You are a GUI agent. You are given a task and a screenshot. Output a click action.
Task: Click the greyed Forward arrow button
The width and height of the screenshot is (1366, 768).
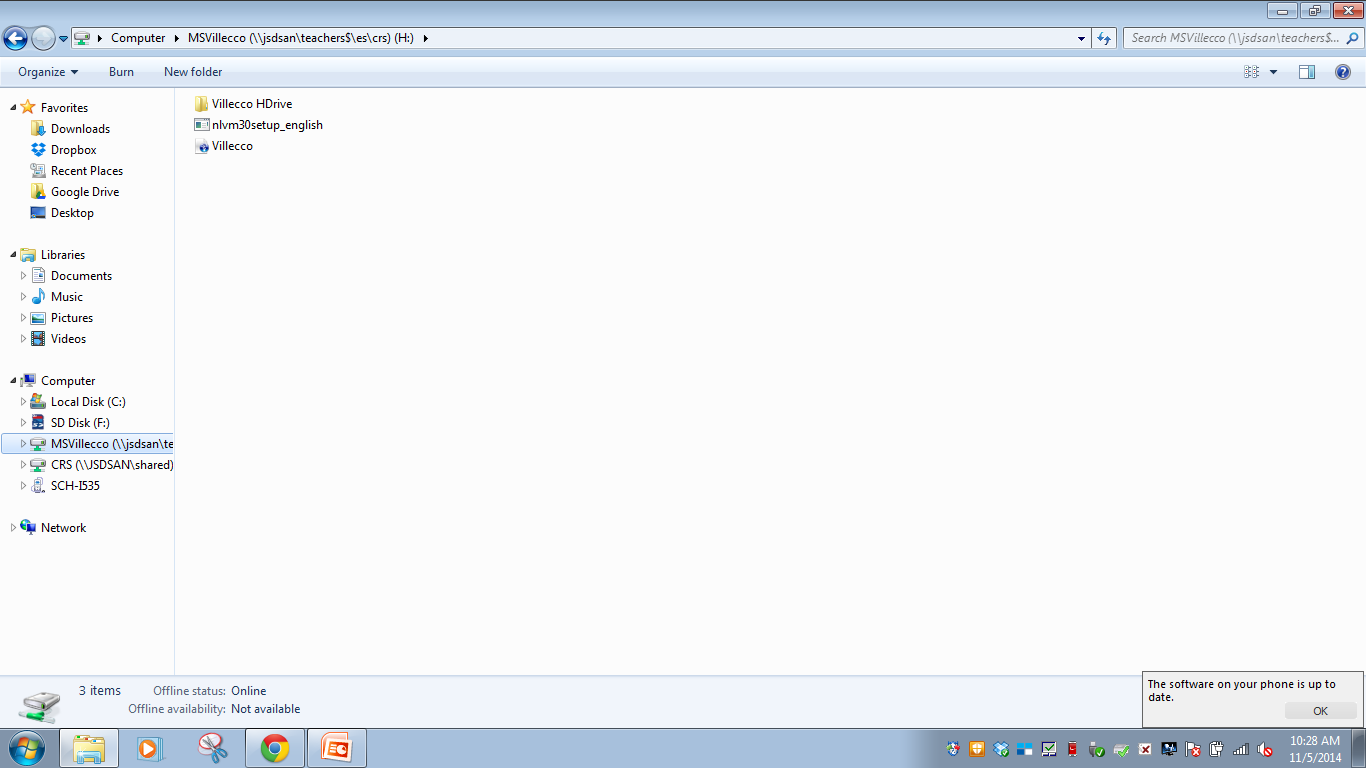[43, 38]
